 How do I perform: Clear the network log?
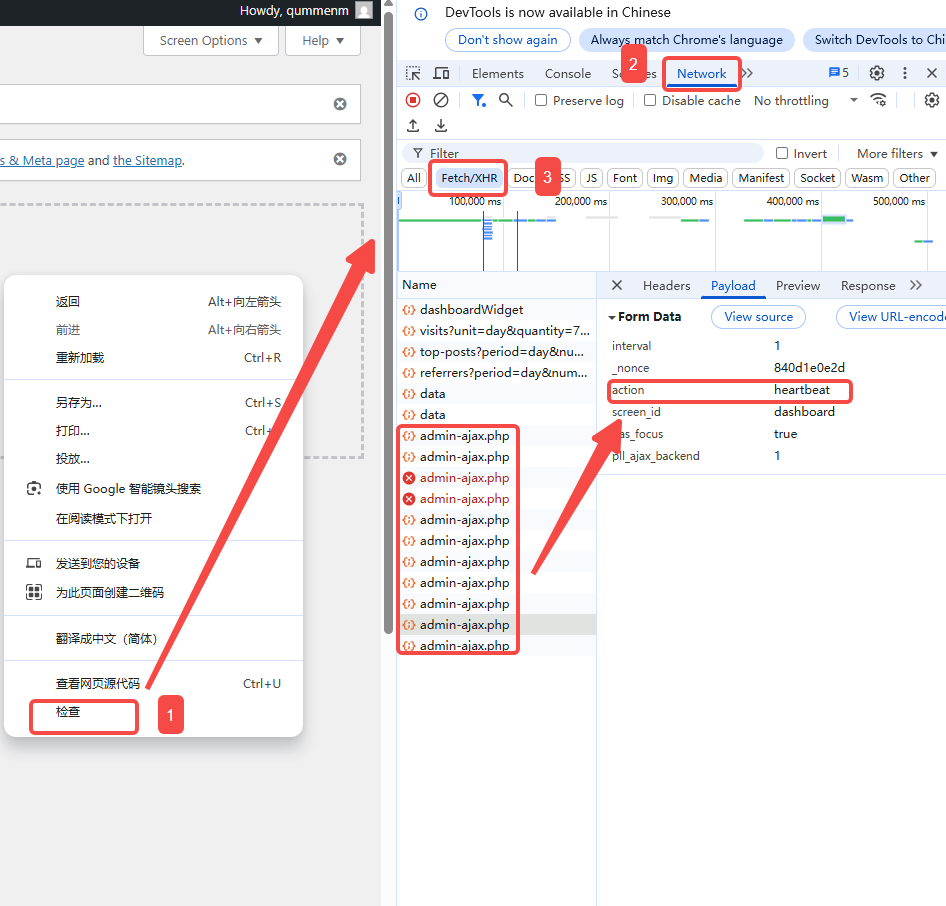tap(441, 100)
